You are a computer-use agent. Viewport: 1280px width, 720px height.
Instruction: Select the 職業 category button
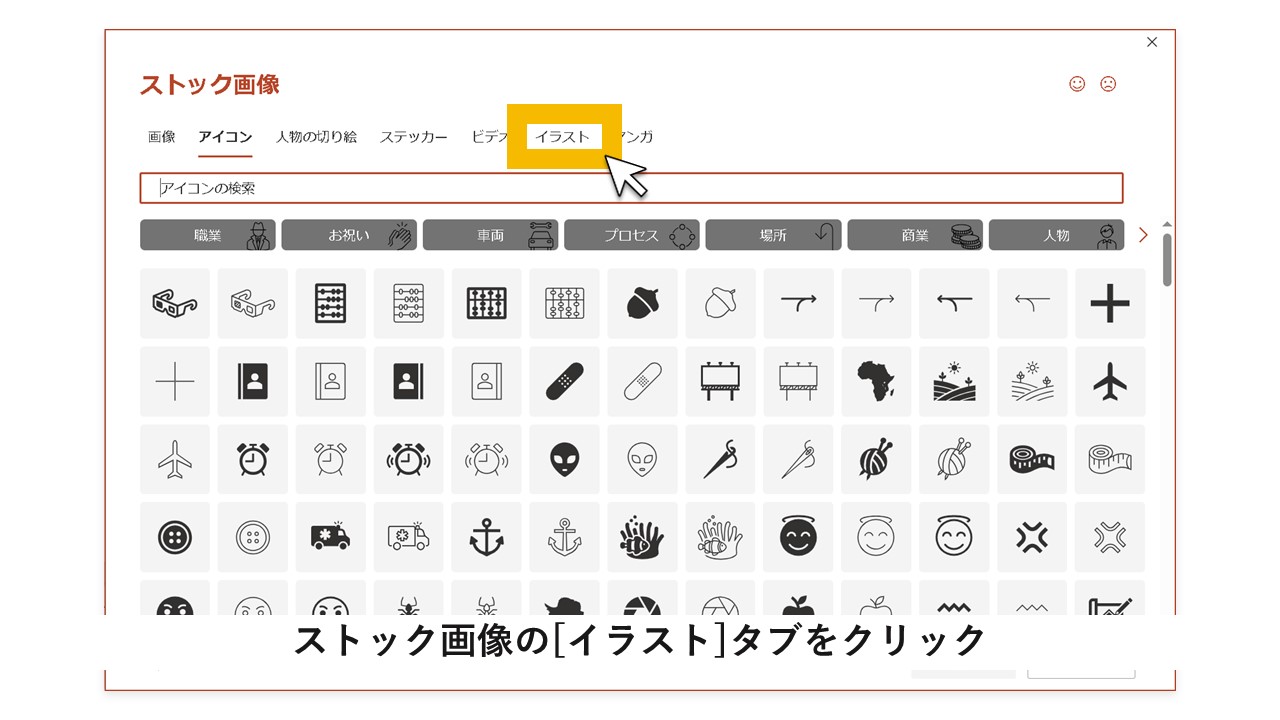click(x=207, y=234)
